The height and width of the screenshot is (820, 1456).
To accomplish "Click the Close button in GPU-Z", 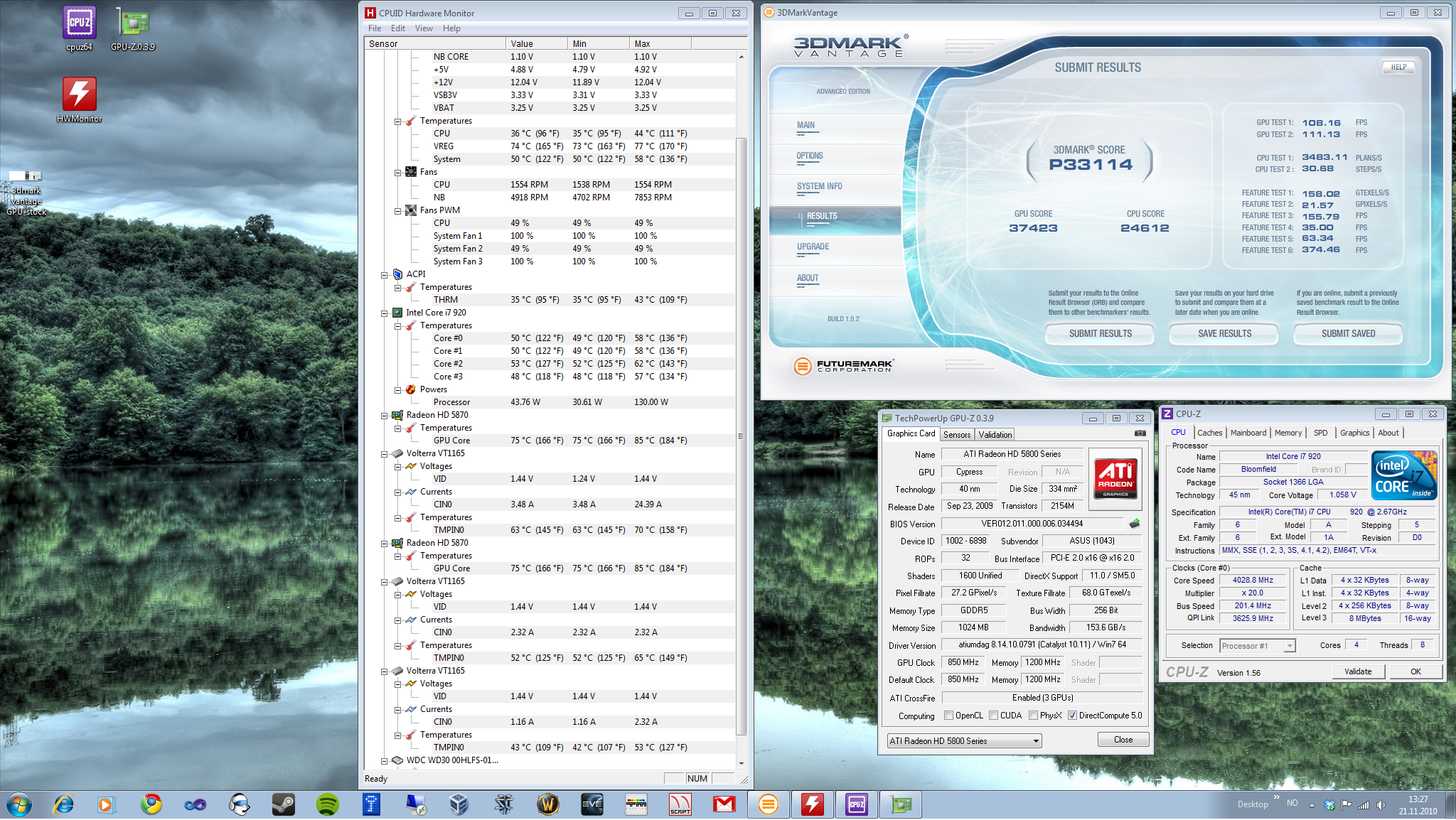I will (1123, 740).
